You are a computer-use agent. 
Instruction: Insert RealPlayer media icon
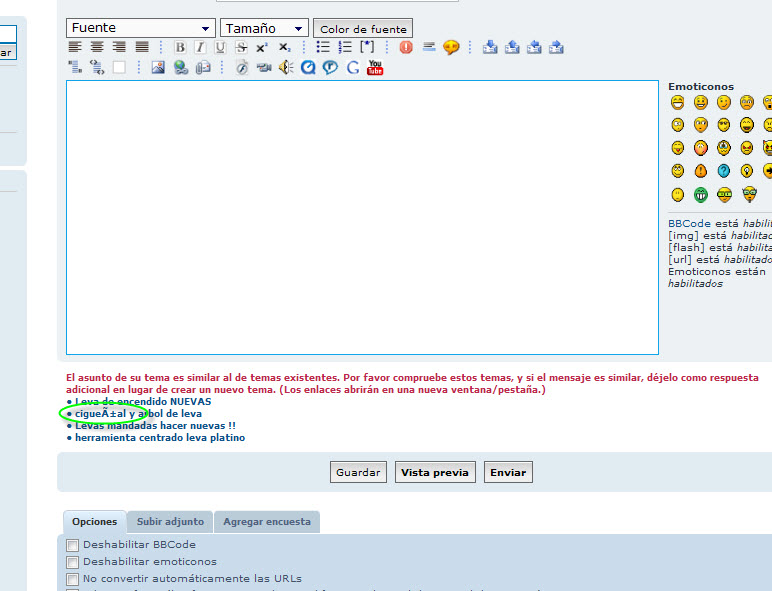(x=330, y=67)
